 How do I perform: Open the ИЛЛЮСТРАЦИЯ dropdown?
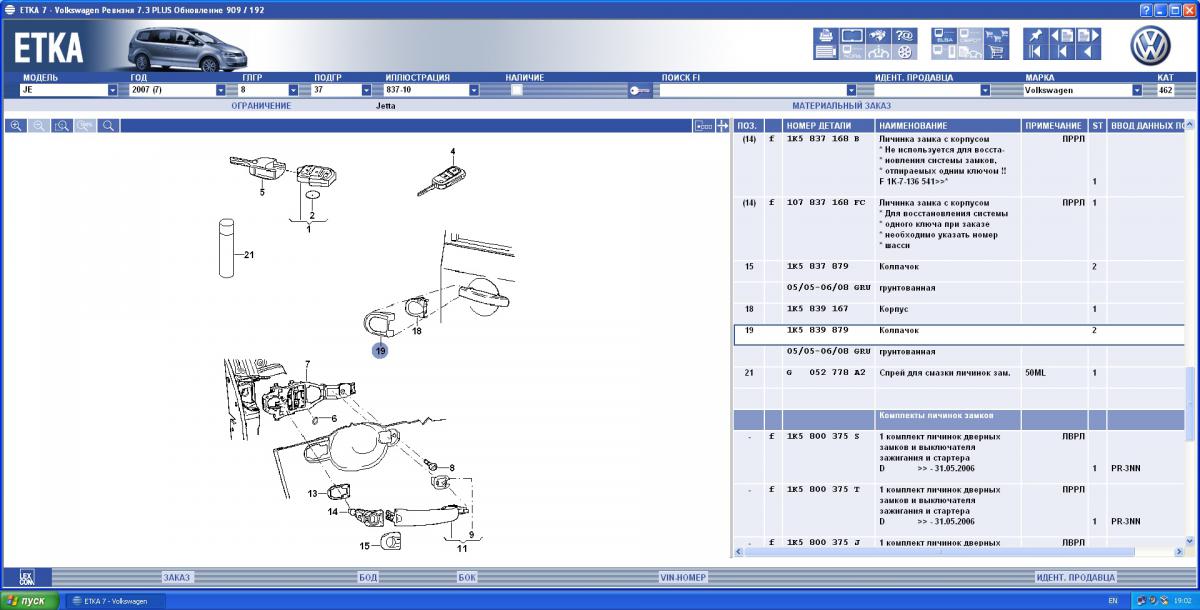[474, 90]
